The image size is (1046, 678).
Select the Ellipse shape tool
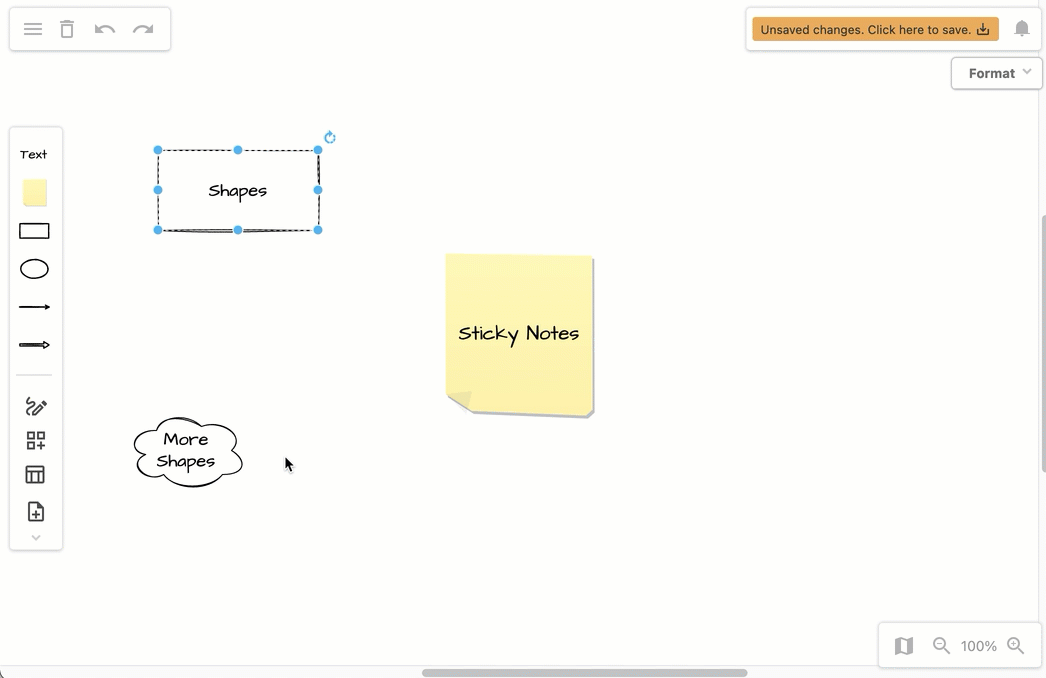(x=34, y=268)
